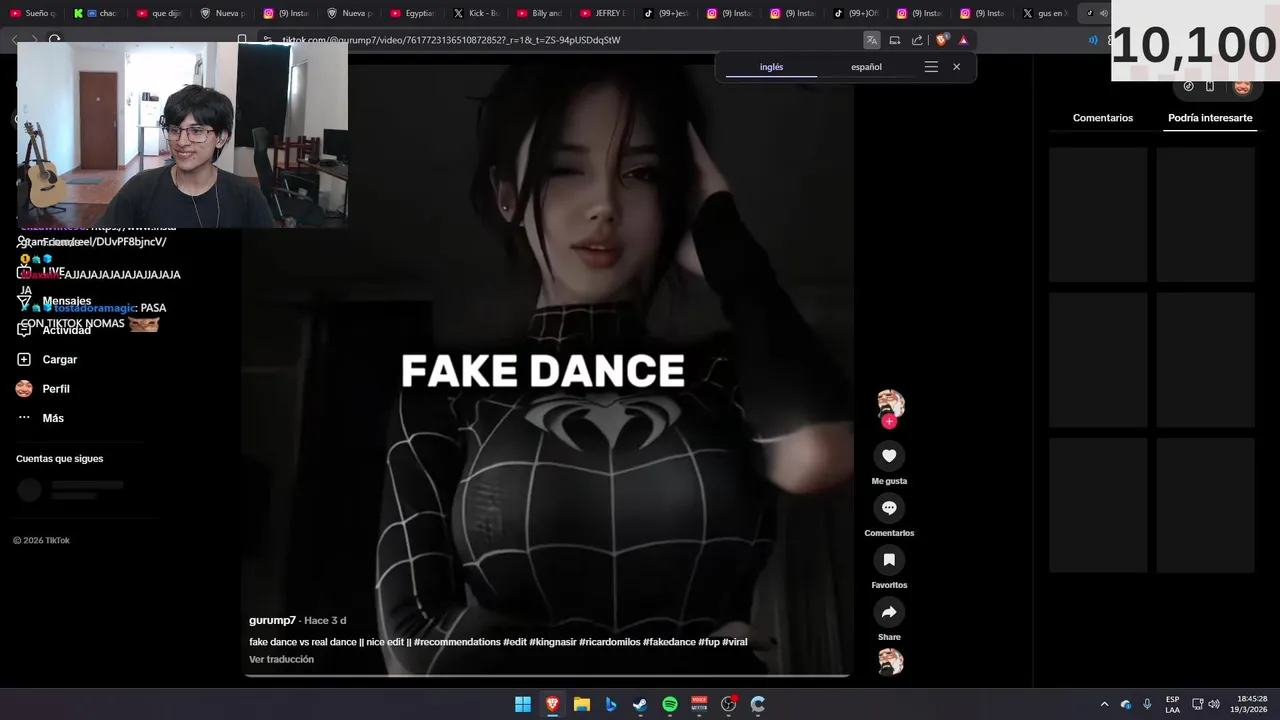This screenshot has height=720, width=1280.
Task: Select español in translation popup
Action: click(866, 67)
